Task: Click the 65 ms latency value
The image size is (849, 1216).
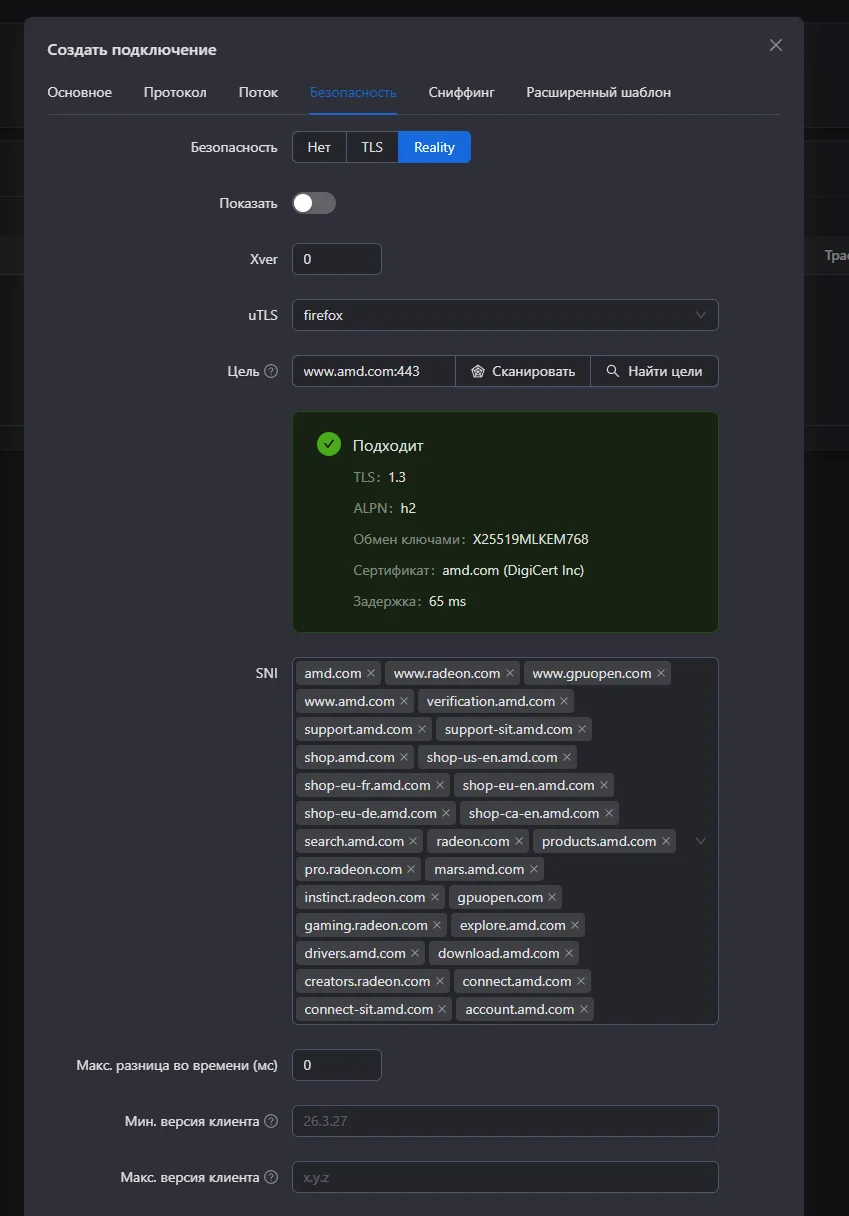Action: point(448,601)
